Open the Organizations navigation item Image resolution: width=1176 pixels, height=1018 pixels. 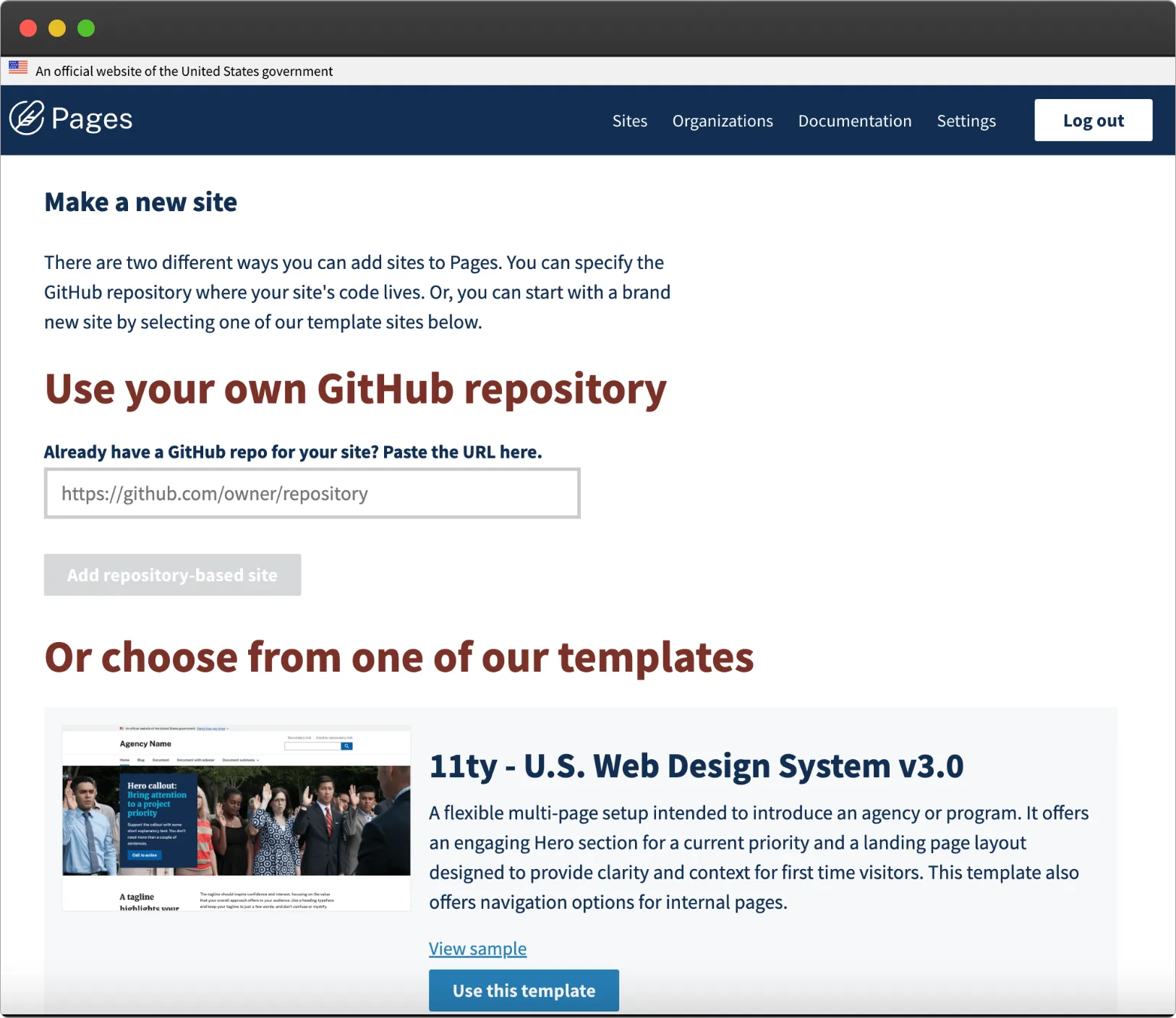click(723, 121)
